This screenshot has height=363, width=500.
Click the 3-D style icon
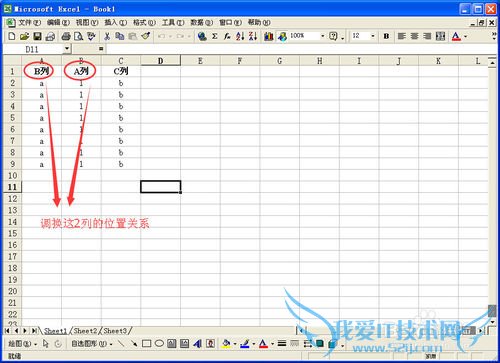(332, 343)
